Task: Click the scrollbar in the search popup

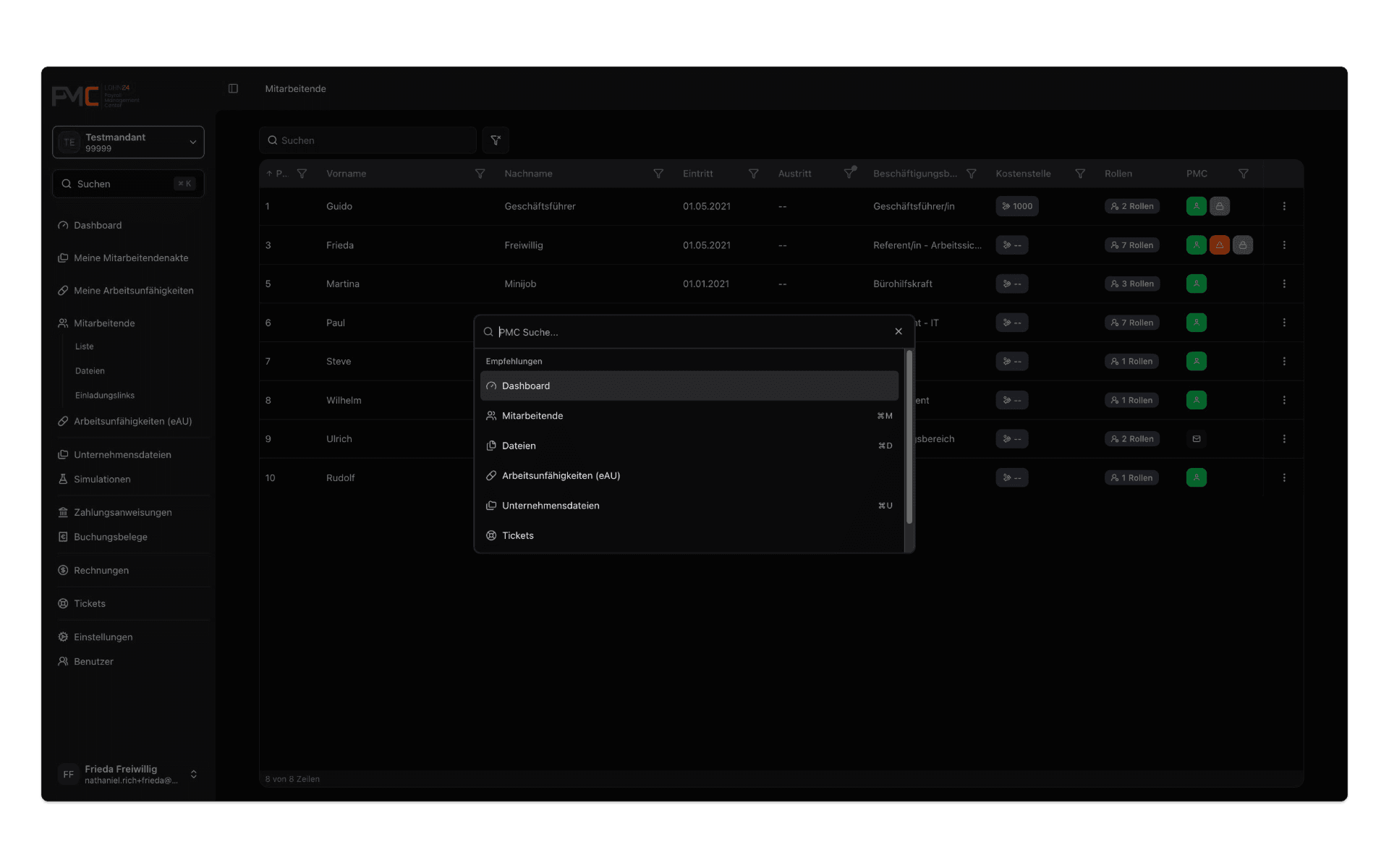Action: click(x=909, y=438)
